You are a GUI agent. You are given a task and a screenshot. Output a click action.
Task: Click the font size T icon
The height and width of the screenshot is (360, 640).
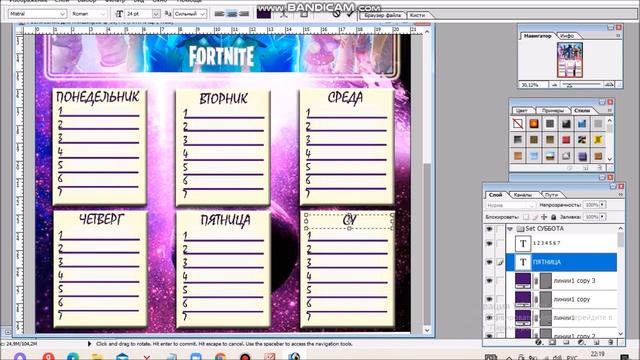pos(119,14)
